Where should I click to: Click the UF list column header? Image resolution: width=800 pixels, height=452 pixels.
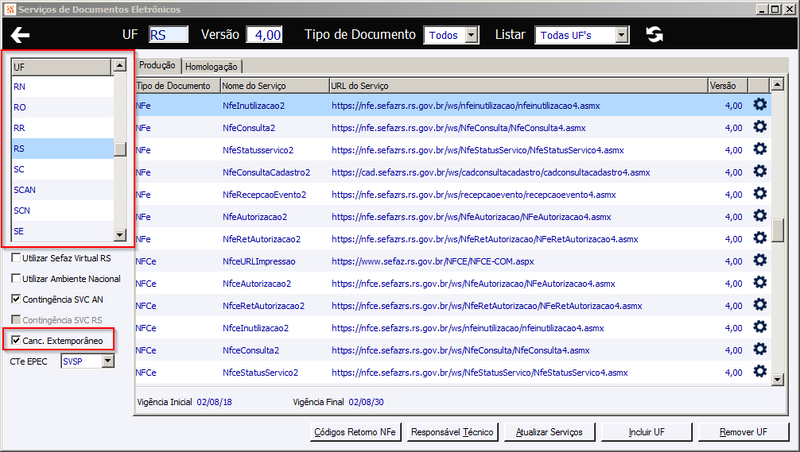tap(61, 67)
